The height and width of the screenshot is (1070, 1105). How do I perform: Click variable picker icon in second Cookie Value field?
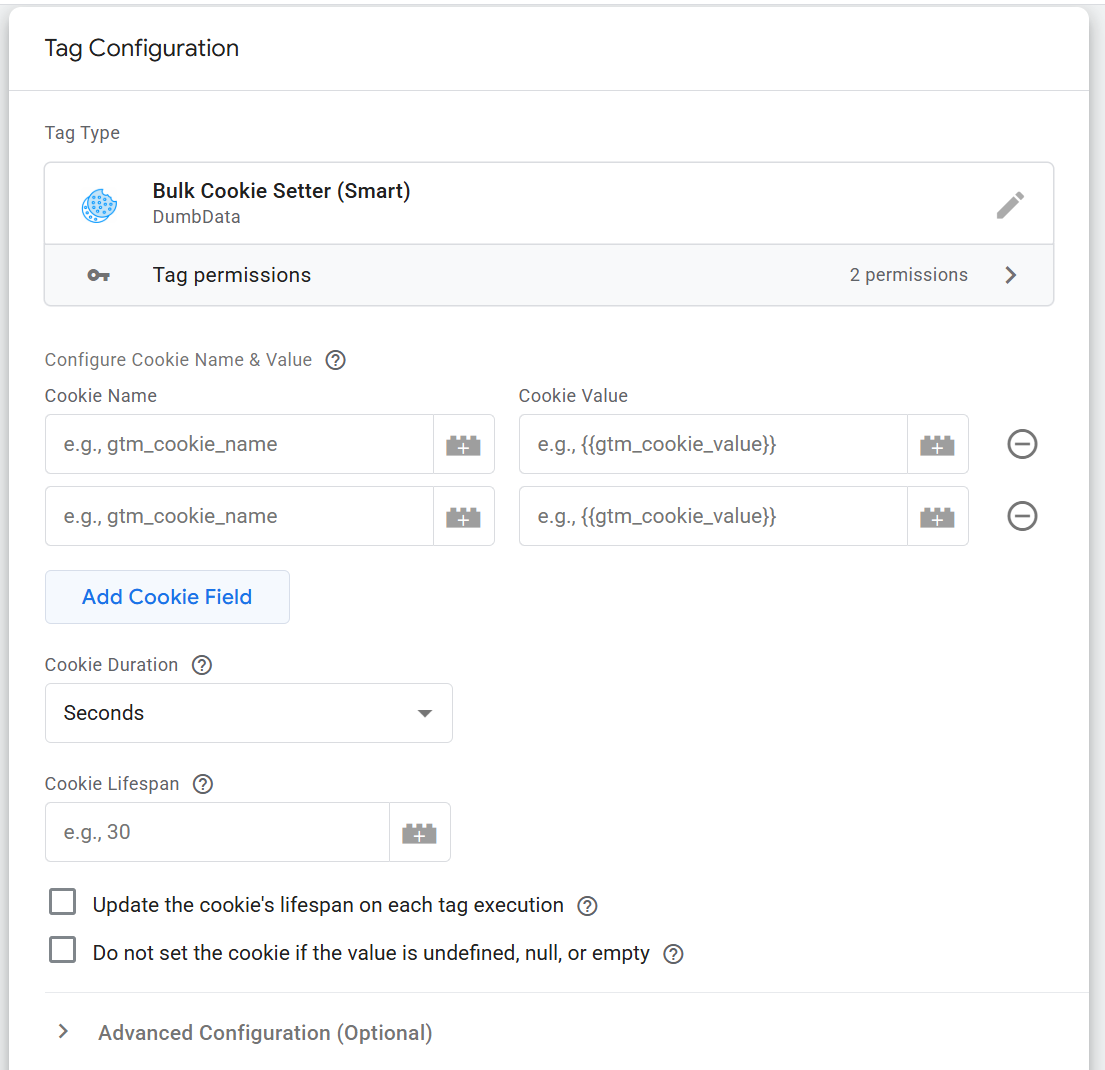(937, 517)
